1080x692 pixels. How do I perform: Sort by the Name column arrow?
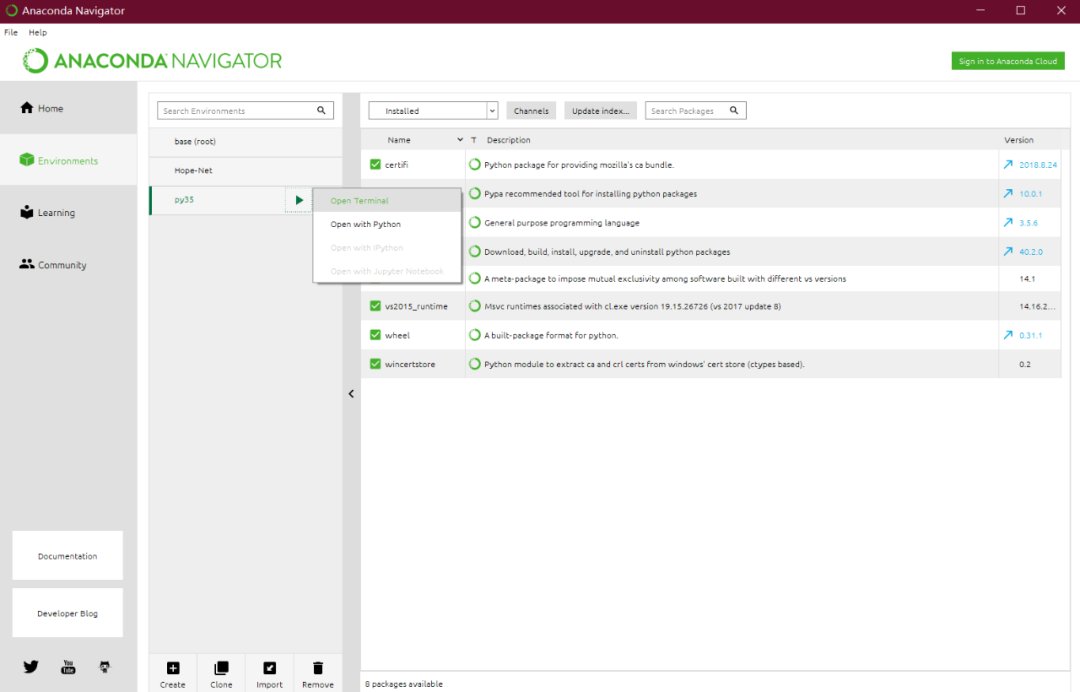tap(460, 140)
